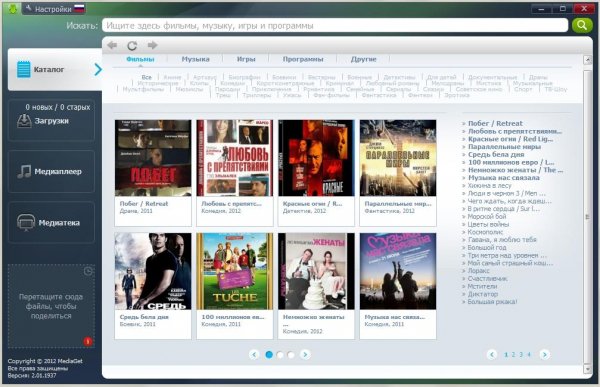Image resolution: width=600 pixels, height=387 pixels.
Task: Open Настройки settings with wrench icon
Action: pos(48,9)
